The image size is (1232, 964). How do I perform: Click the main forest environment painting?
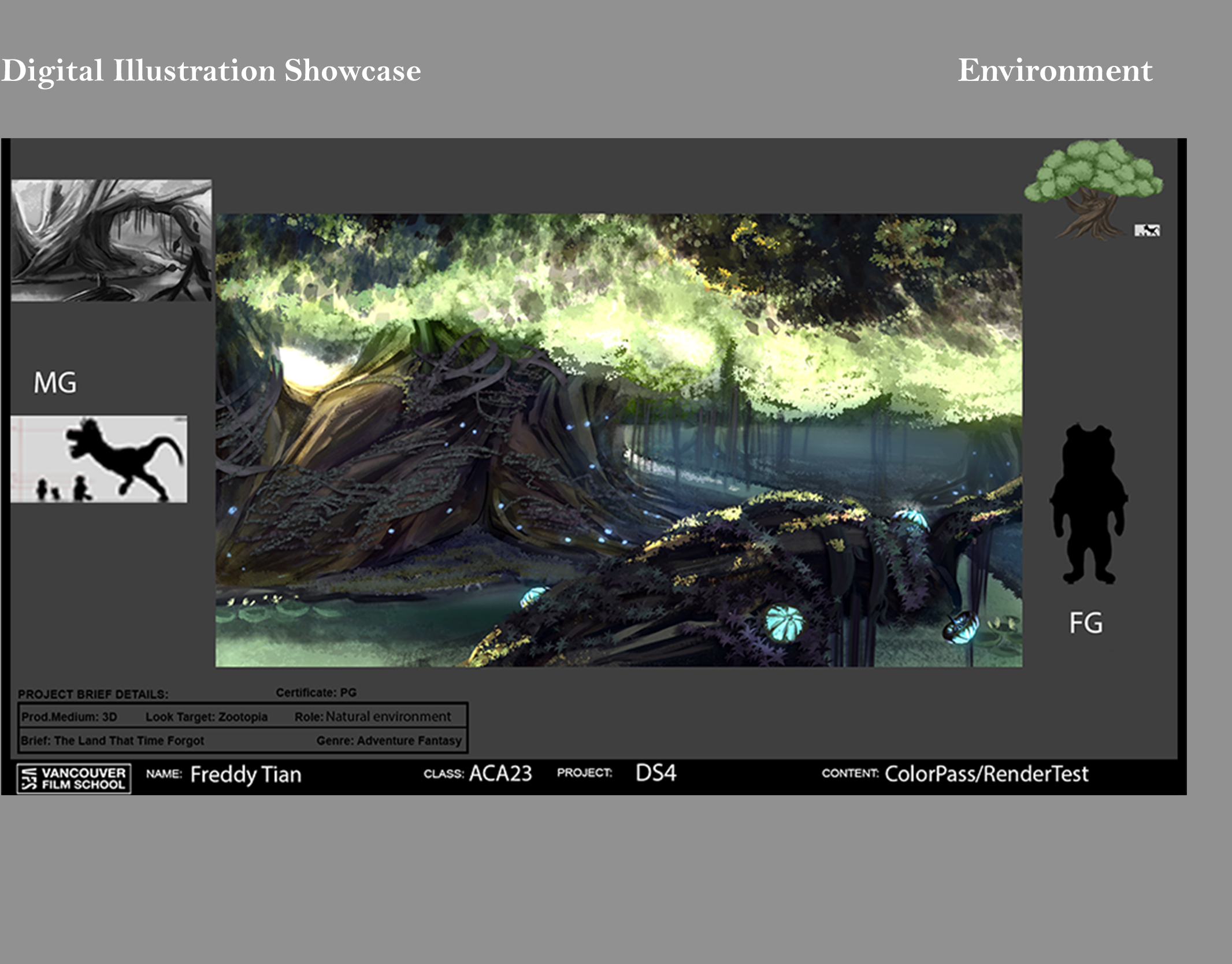618,440
